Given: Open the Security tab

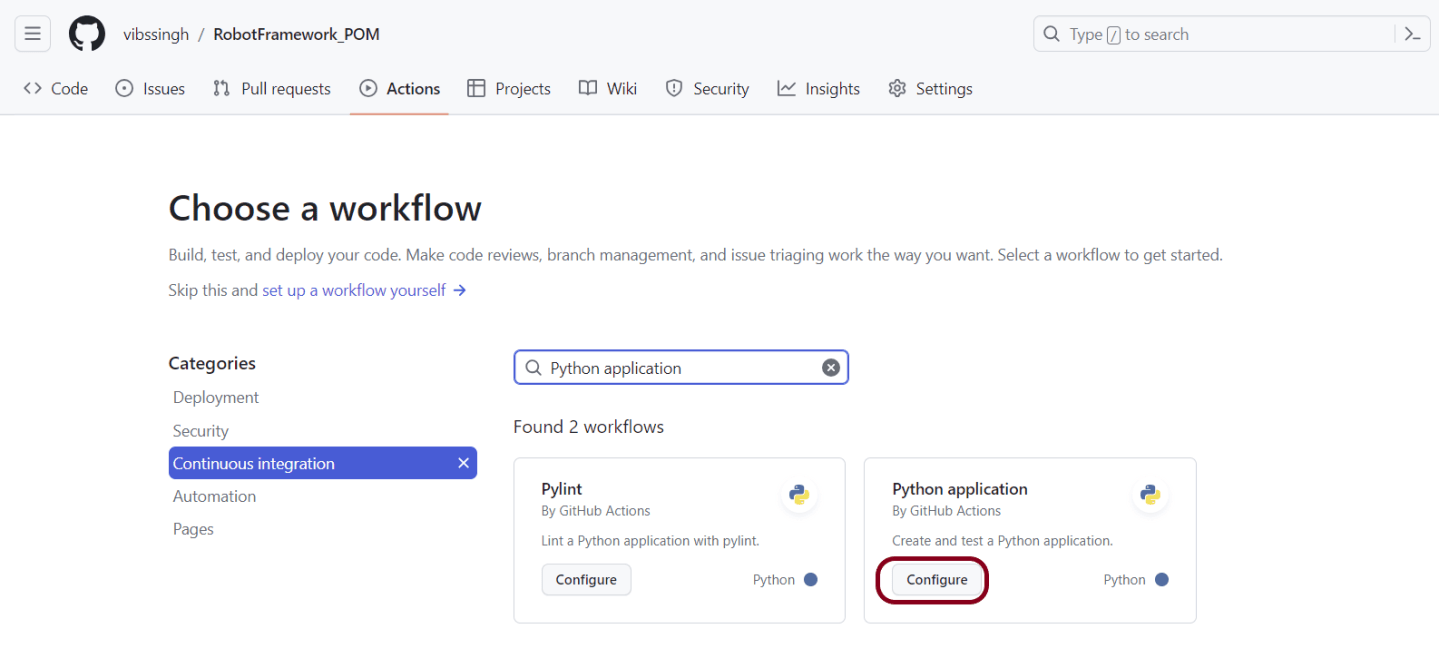Looking at the screenshot, I should click(708, 89).
